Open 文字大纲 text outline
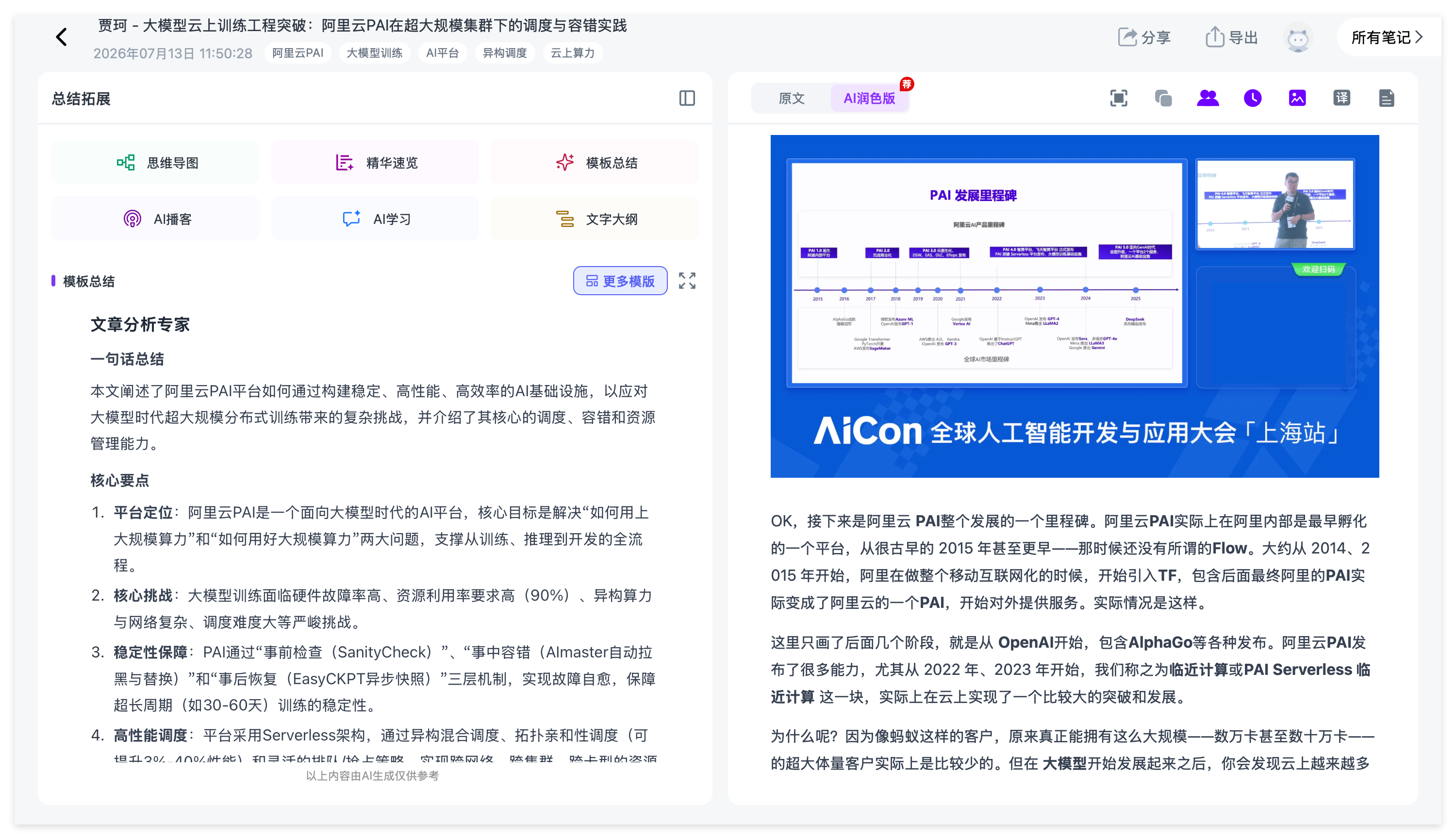The height and width of the screenshot is (839, 1456). pyautogui.click(x=595, y=219)
